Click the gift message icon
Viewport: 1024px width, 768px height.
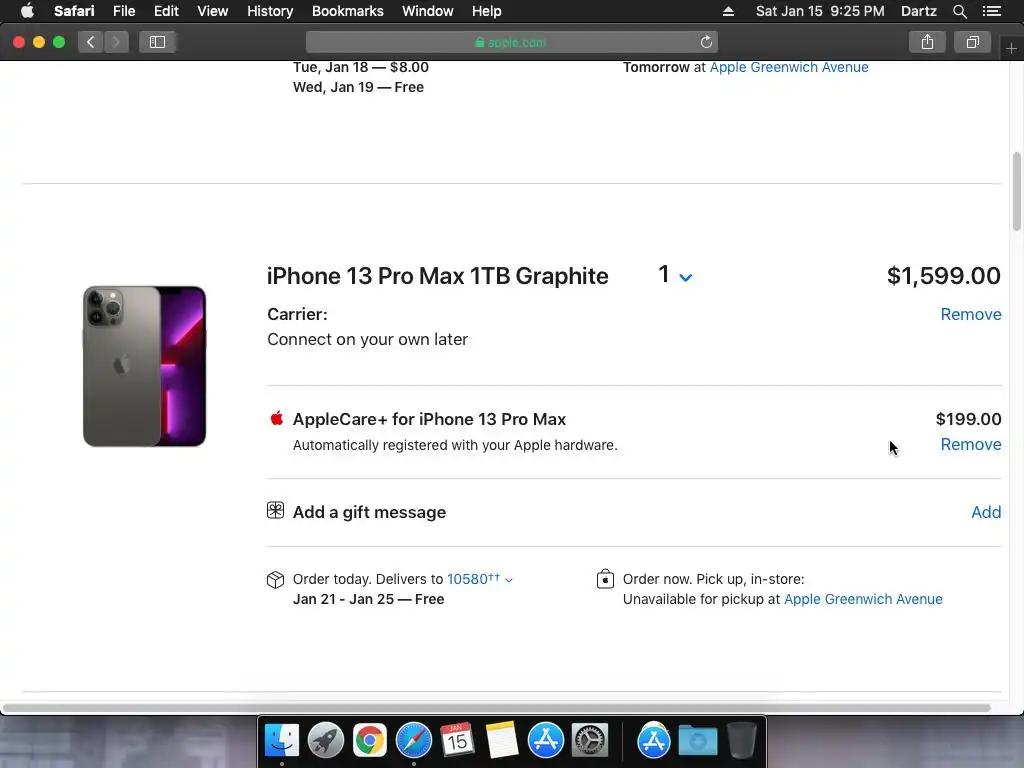pyautogui.click(x=276, y=510)
